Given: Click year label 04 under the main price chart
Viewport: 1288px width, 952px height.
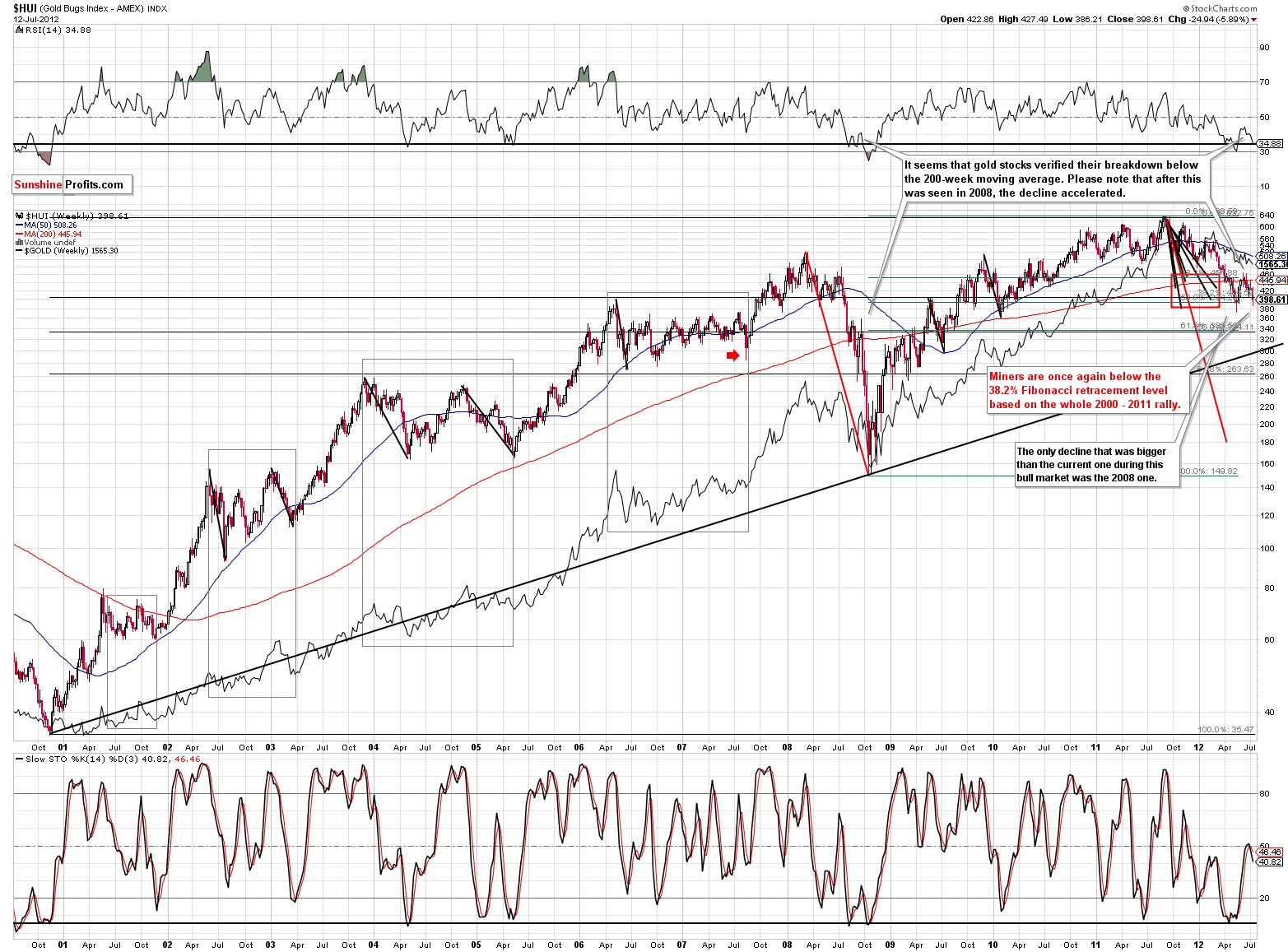Looking at the screenshot, I should tap(374, 747).
